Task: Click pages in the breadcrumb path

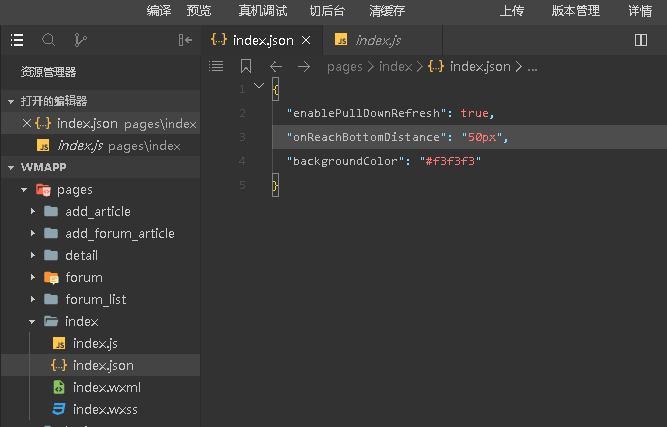Action: 345,67
